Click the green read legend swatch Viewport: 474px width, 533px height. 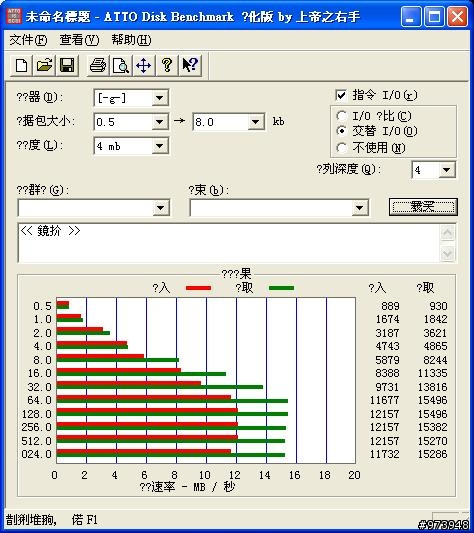coord(281,288)
